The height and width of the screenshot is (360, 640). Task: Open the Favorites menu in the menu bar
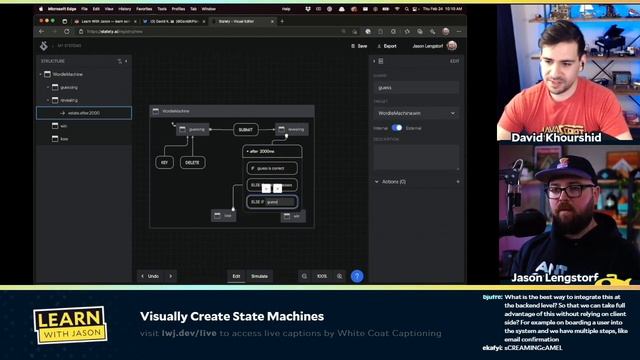pos(144,9)
